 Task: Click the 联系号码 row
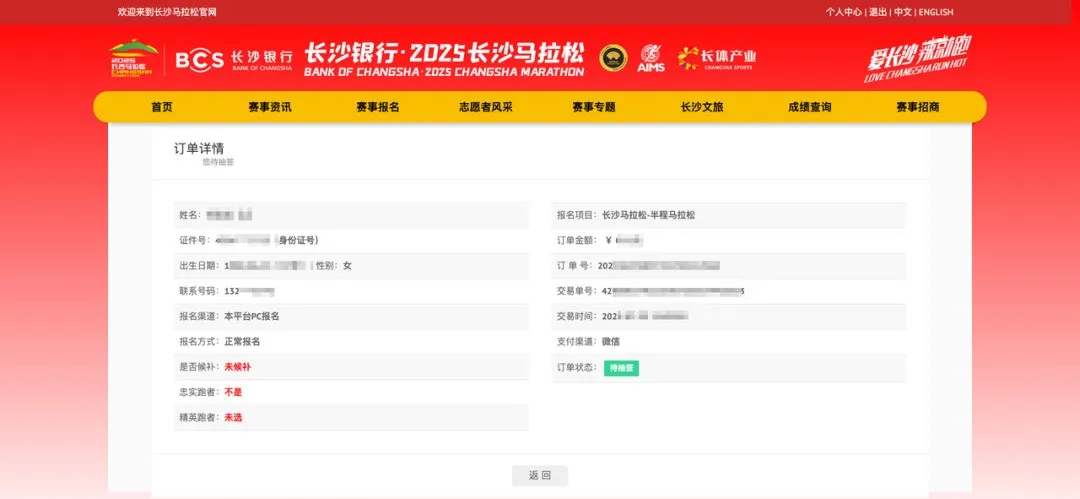pyautogui.click(x=351, y=291)
